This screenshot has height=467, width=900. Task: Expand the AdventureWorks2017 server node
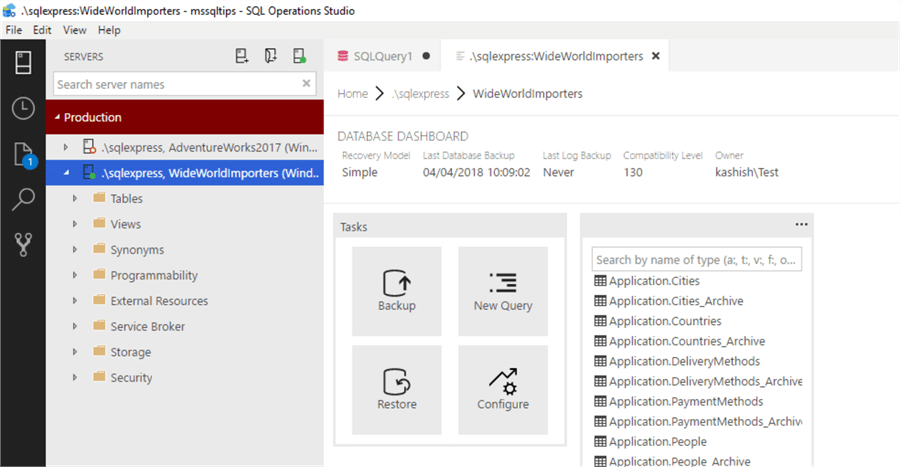pyautogui.click(x=66, y=148)
